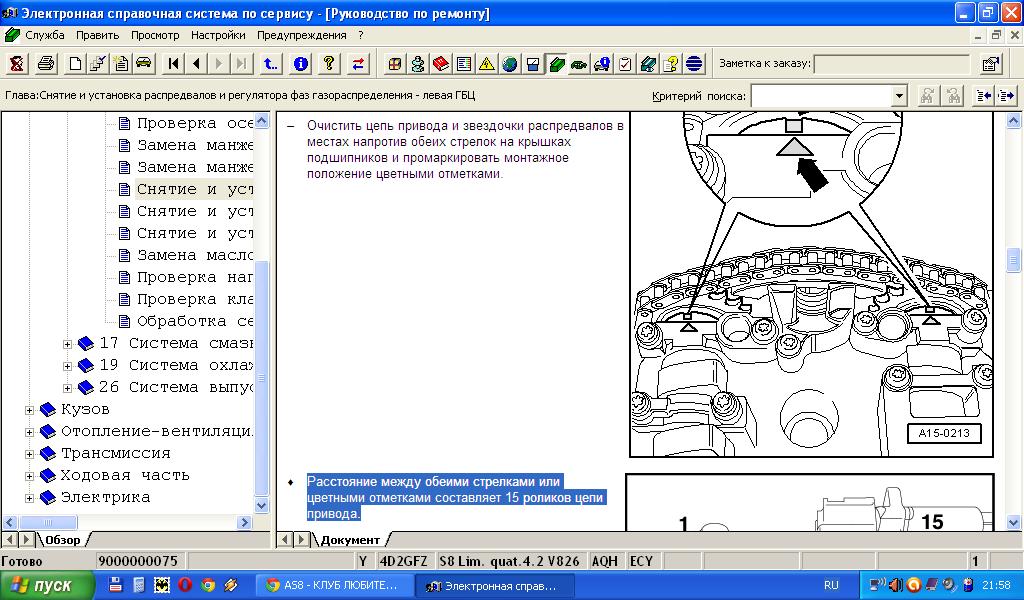The width and height of the screenshot is (1024, 600).
Task: Open help with the yellow question mark icon
Action: point(328,64)
